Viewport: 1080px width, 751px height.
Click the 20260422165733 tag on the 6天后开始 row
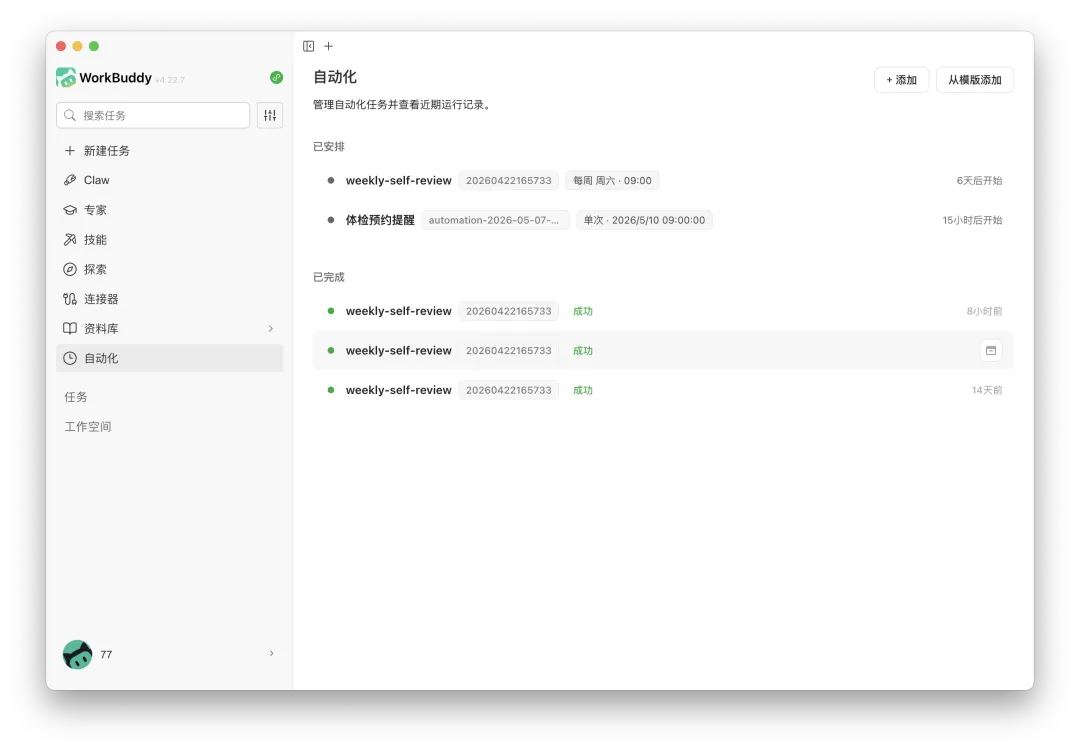(508, 181)
